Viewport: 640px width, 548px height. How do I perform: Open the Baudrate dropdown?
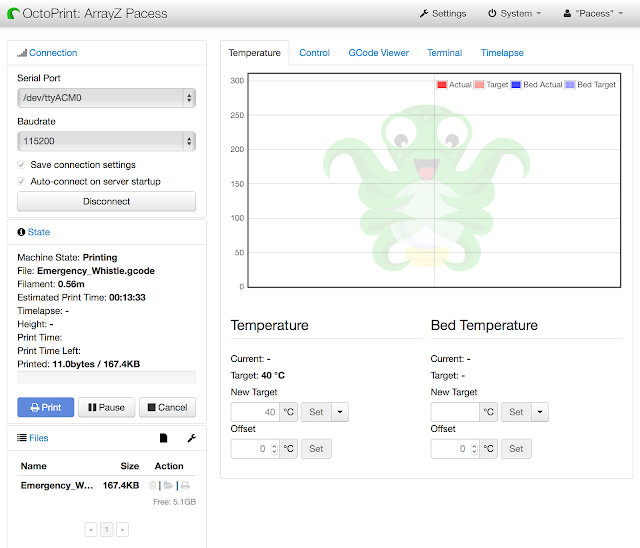pos(107,141)
